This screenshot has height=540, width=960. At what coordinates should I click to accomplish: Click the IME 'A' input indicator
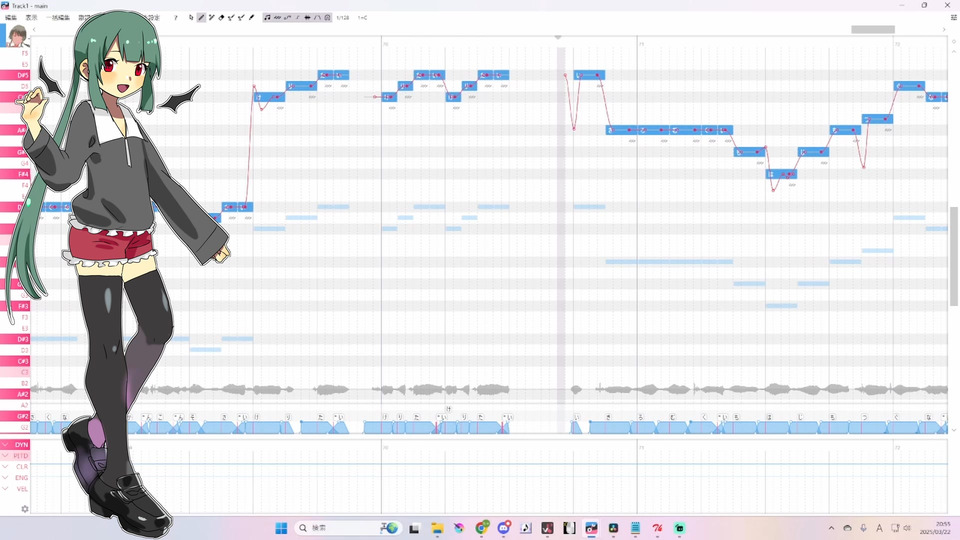point(879,528)
